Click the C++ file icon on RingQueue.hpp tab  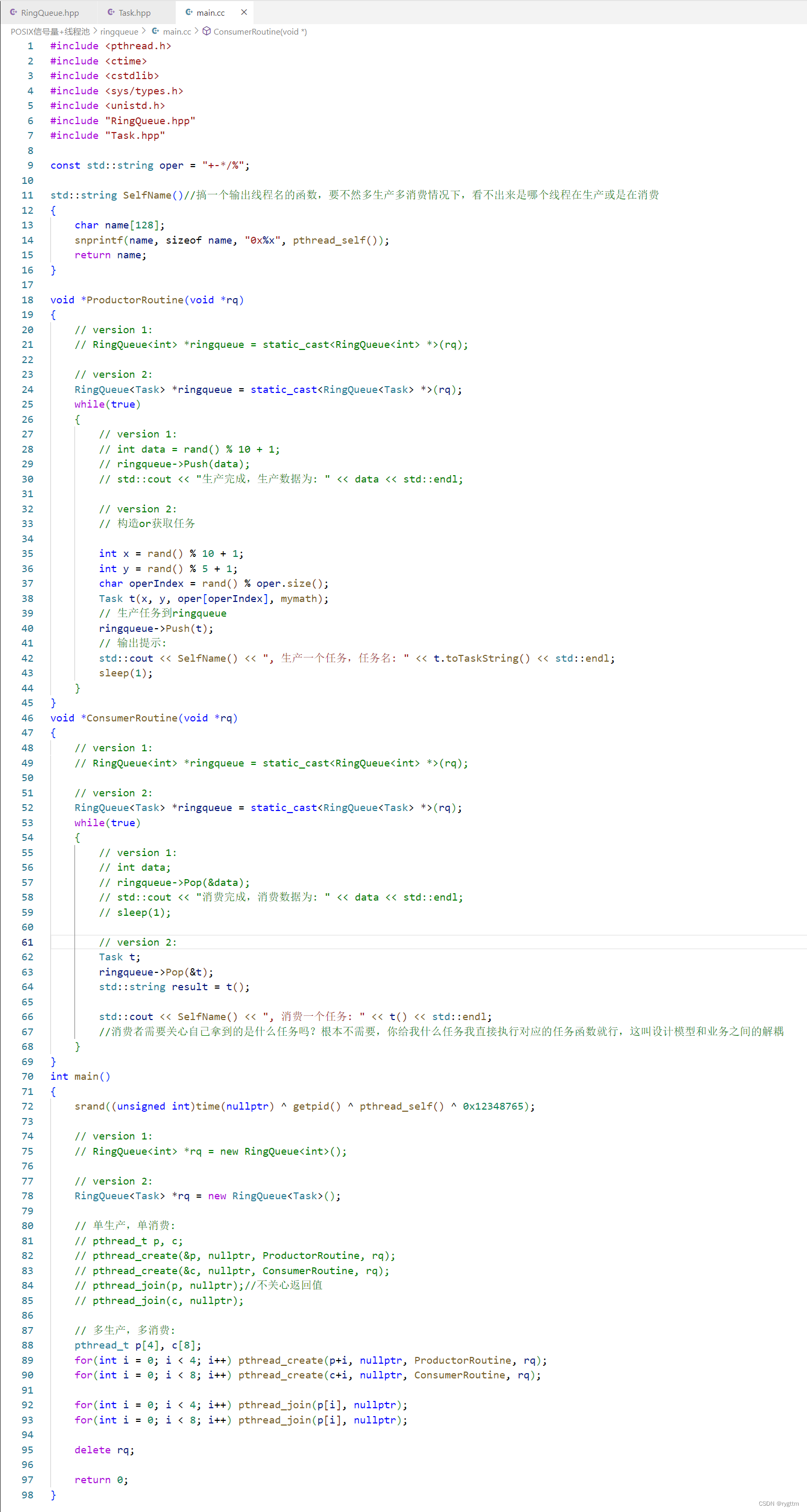[13, 13]
